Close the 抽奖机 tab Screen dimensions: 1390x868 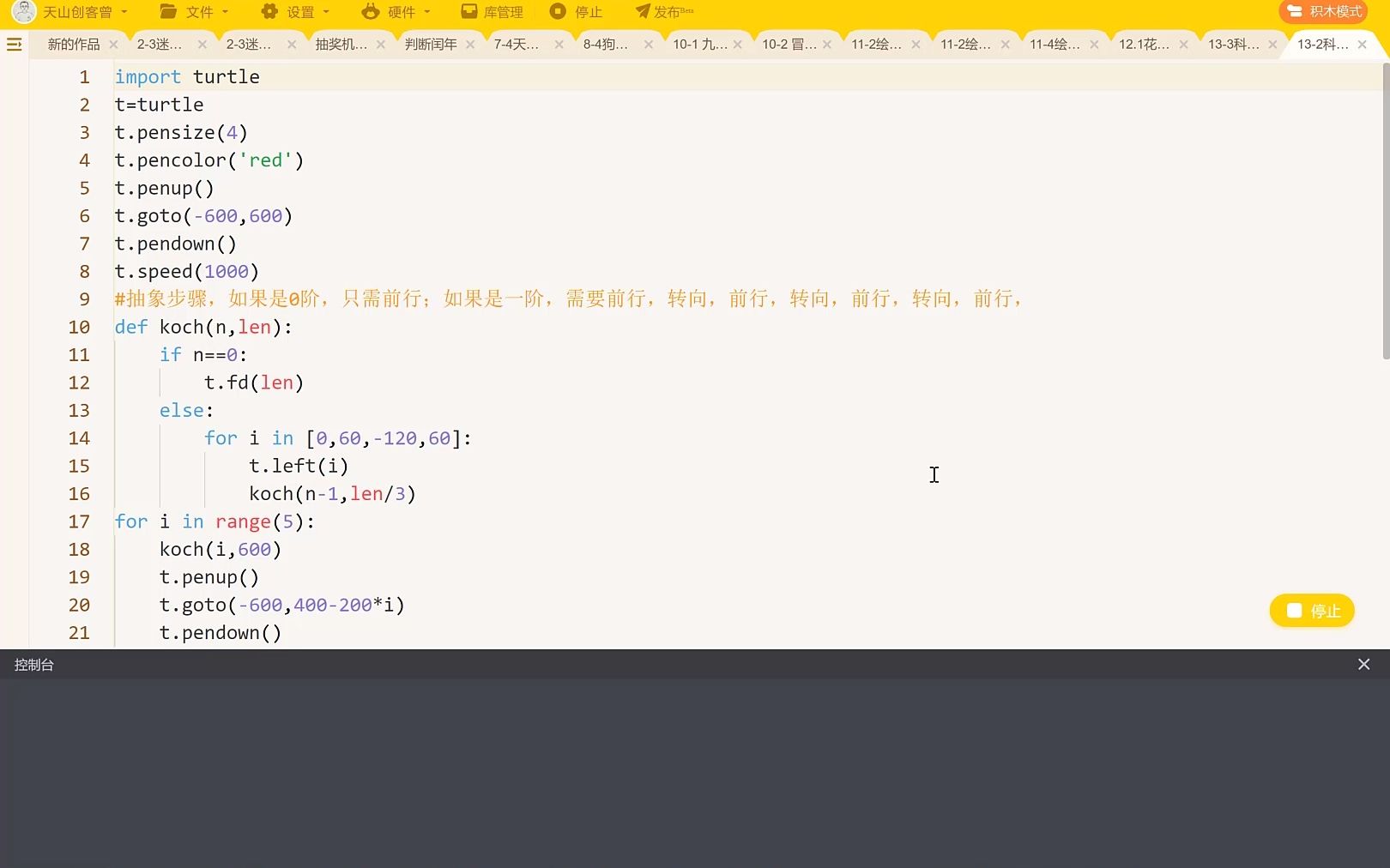(x=381, y=44)
